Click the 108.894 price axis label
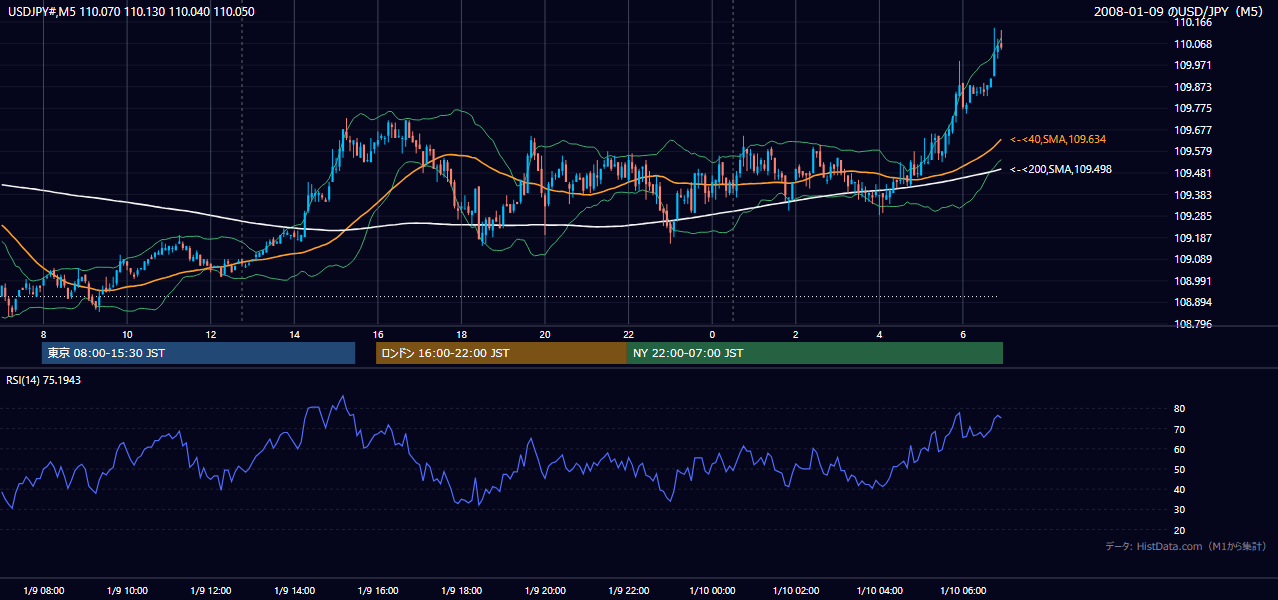Screen dimensions: 1278x600 (x=1193, y=303)
